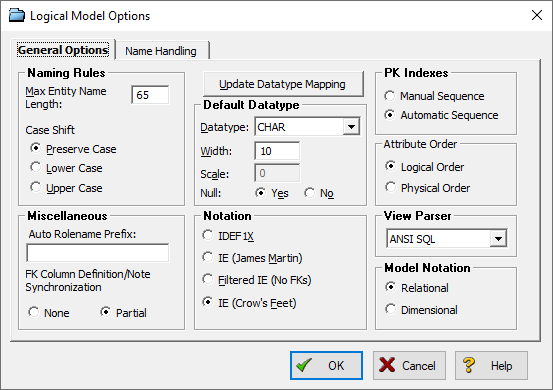Open the View Parser dropdown arrow
This screenshot has width=553, height=390.
[x=498, y=239]
